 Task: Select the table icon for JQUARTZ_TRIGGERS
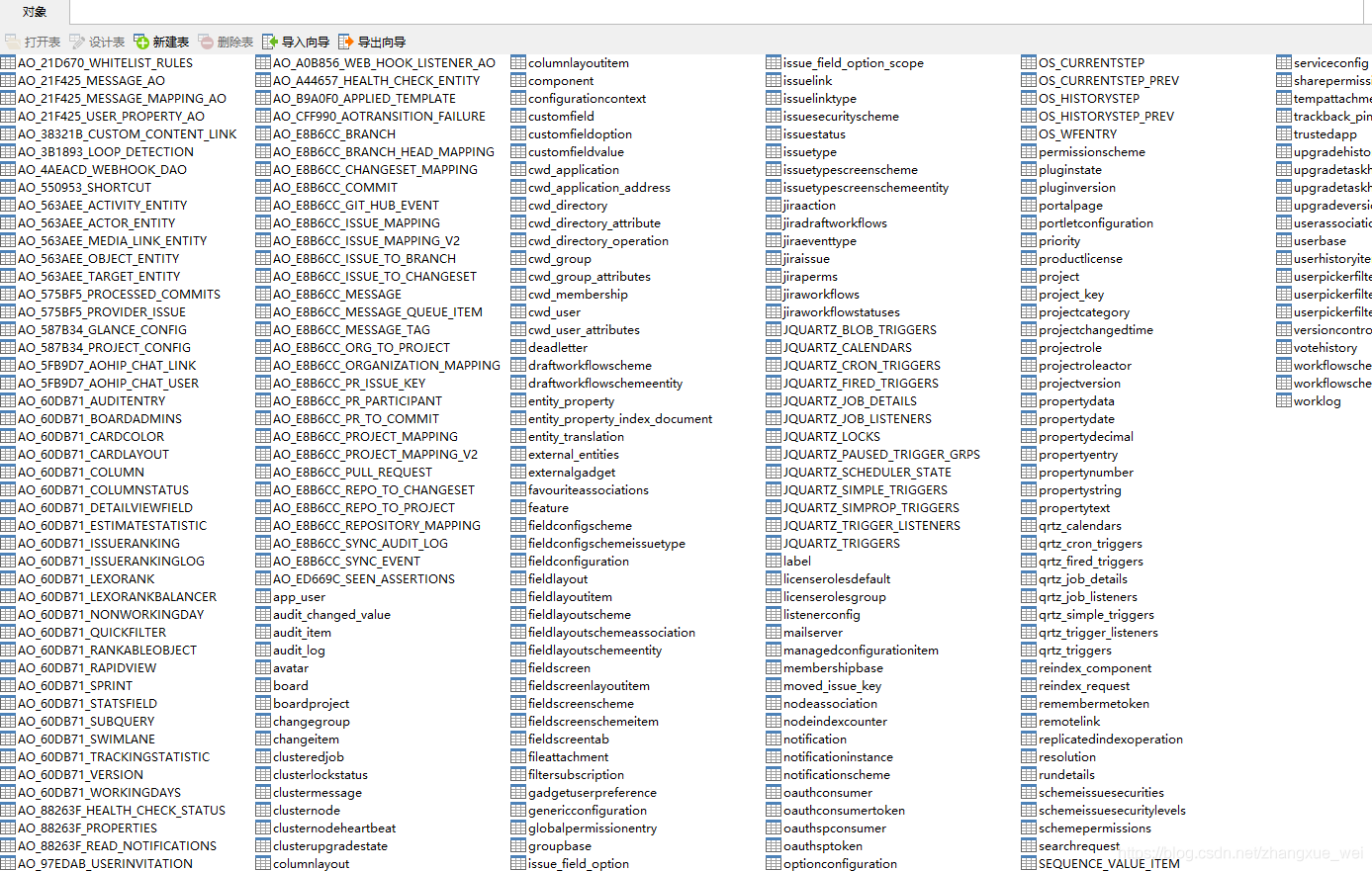[774, 543]
